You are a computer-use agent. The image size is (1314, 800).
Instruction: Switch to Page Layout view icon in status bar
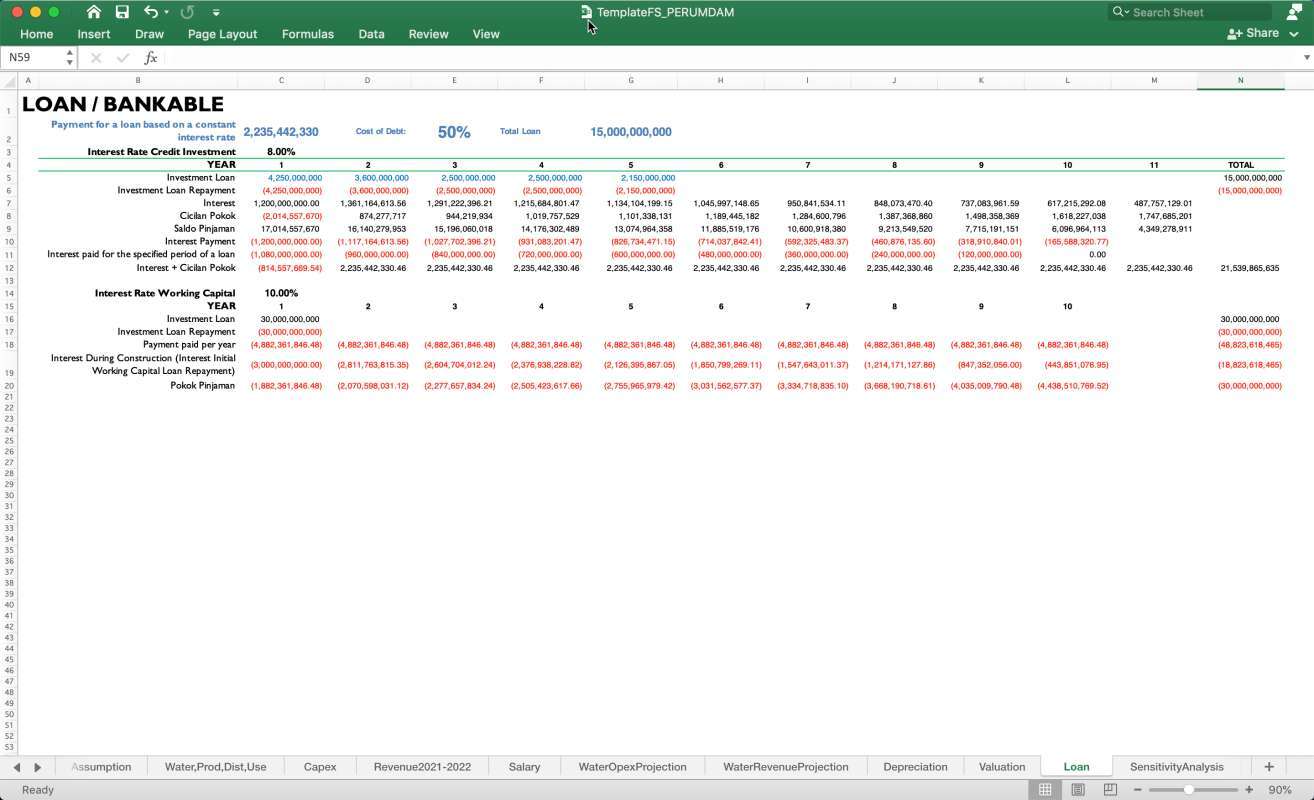1078,789
